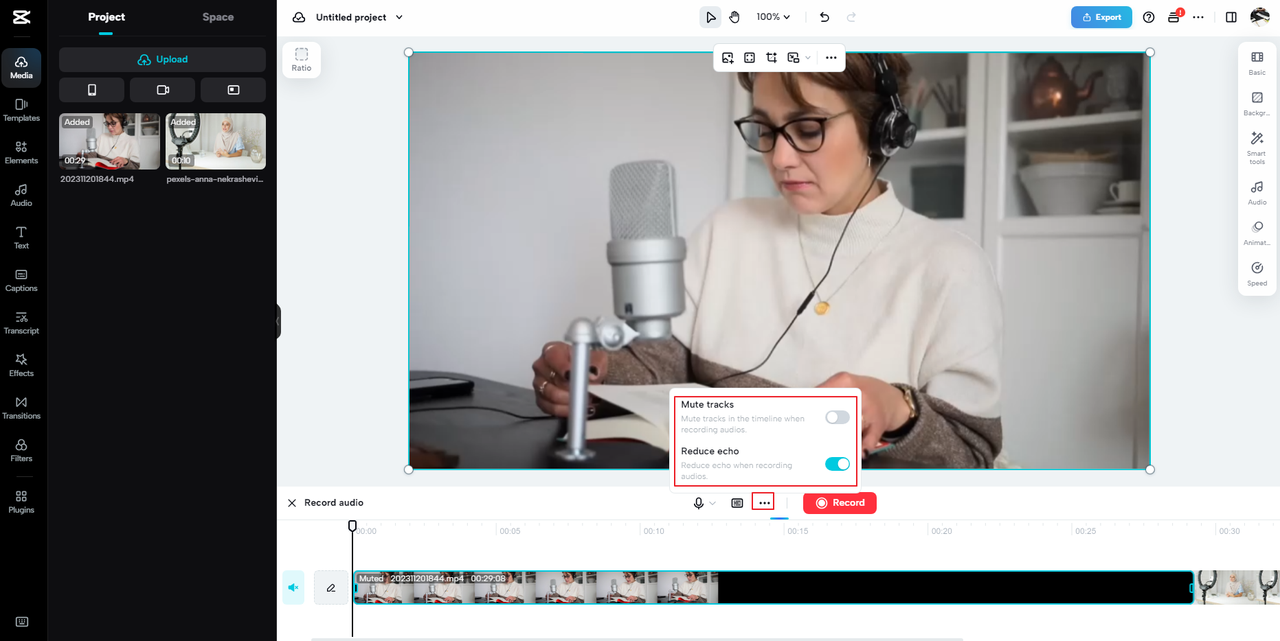Screen dimensions: 1280x641
Task: Select the 202311201844.mp4 media thumbnail
Action: click(110, 141)
